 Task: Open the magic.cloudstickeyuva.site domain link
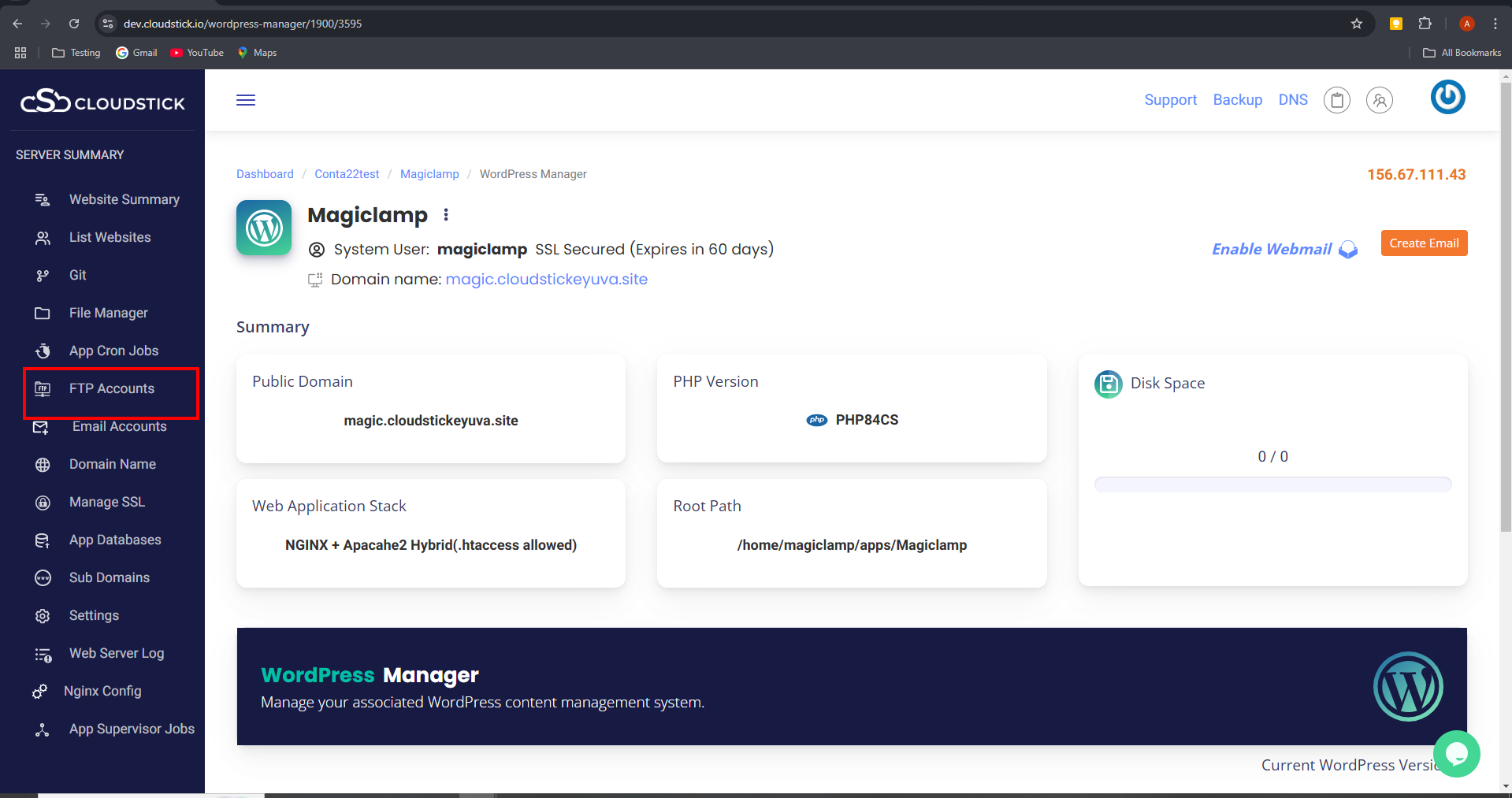click(x=546, y=279)
